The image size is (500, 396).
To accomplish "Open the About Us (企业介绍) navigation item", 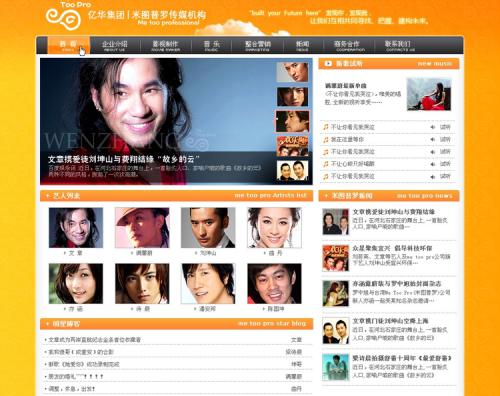I will pos(114,46).
